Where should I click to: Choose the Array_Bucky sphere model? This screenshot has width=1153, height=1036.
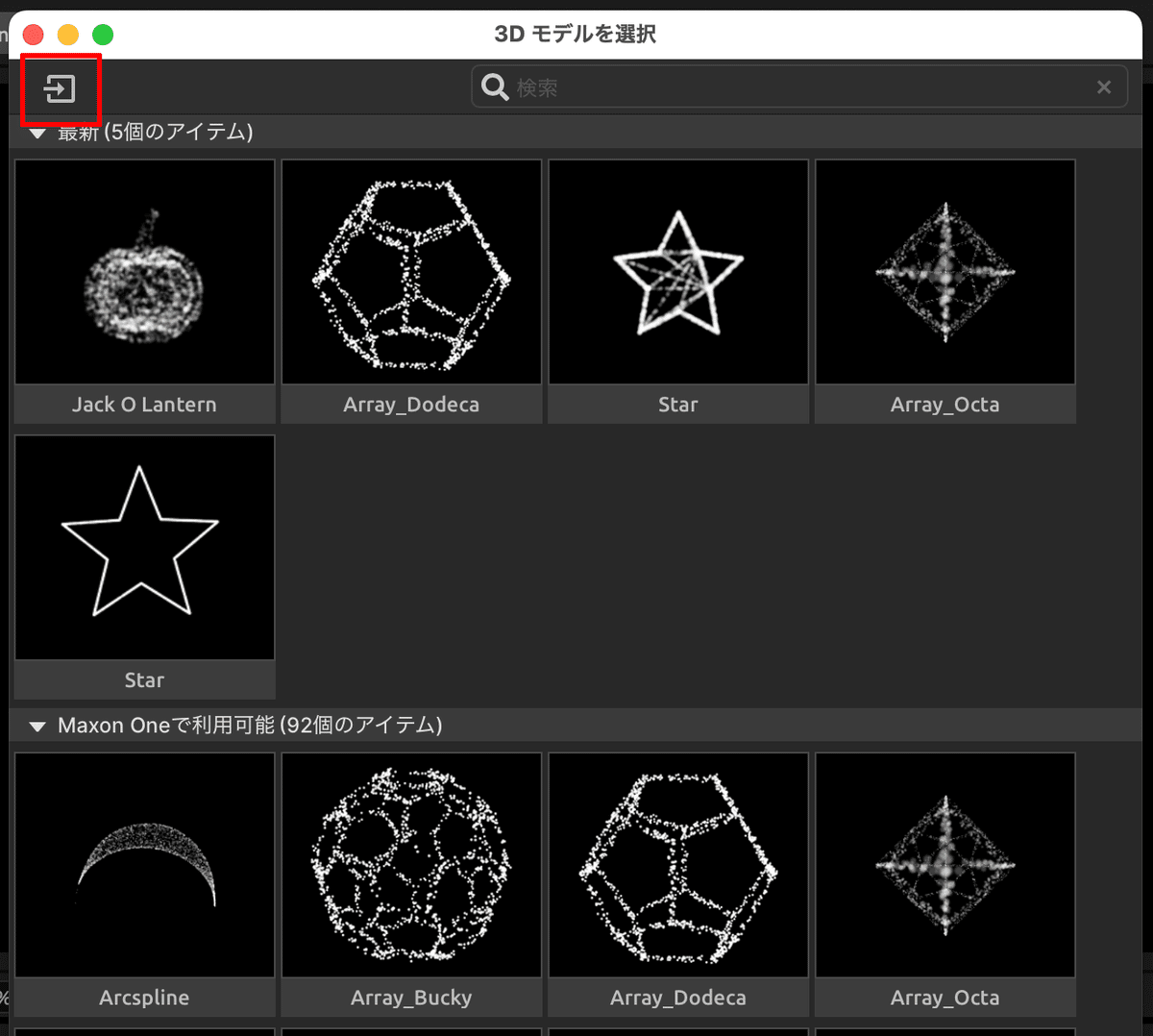coord(410,865)
